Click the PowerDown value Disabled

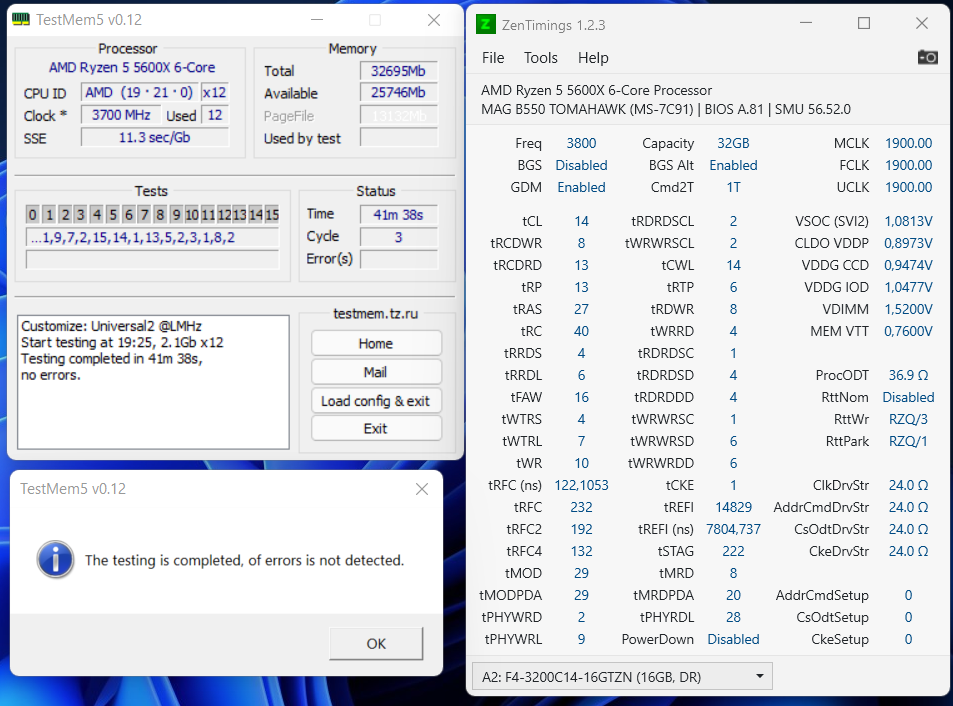pyautogui.click(x=733, y=639)
